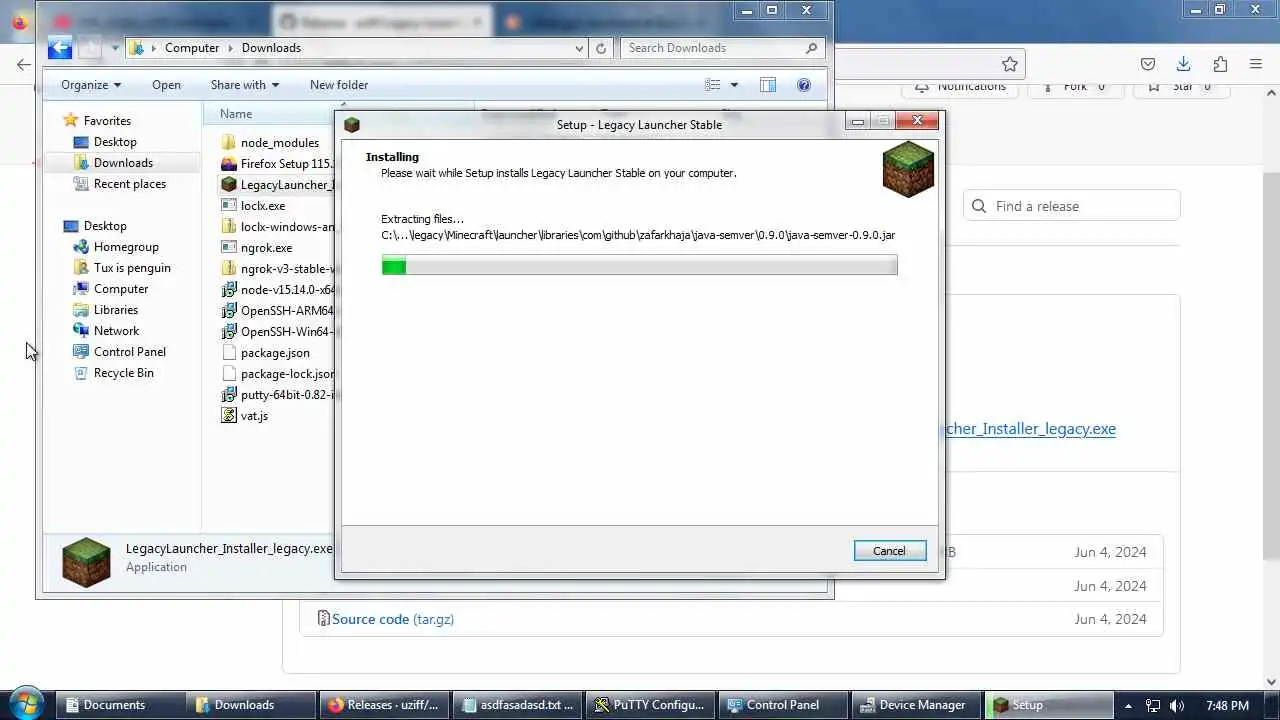Click the GitHub Notifications button
This screenshot has width=1280, height=720.
[961, 88]
